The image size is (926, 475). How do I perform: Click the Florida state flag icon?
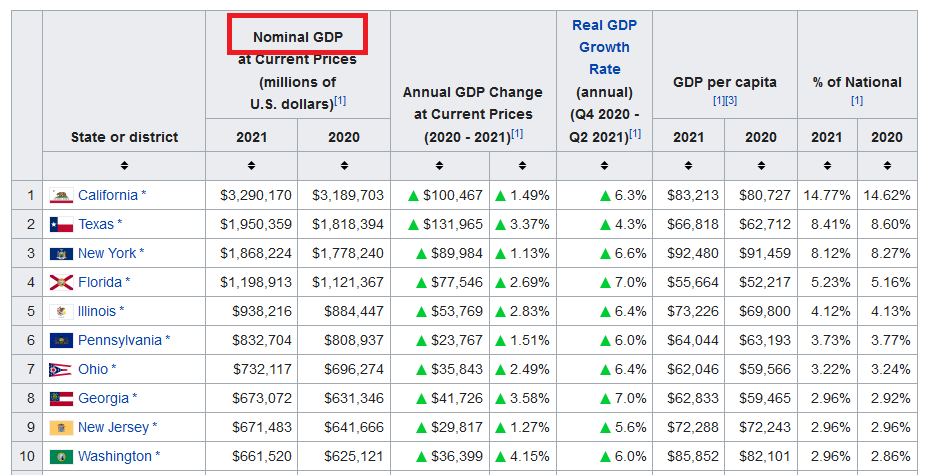[61, 282]
